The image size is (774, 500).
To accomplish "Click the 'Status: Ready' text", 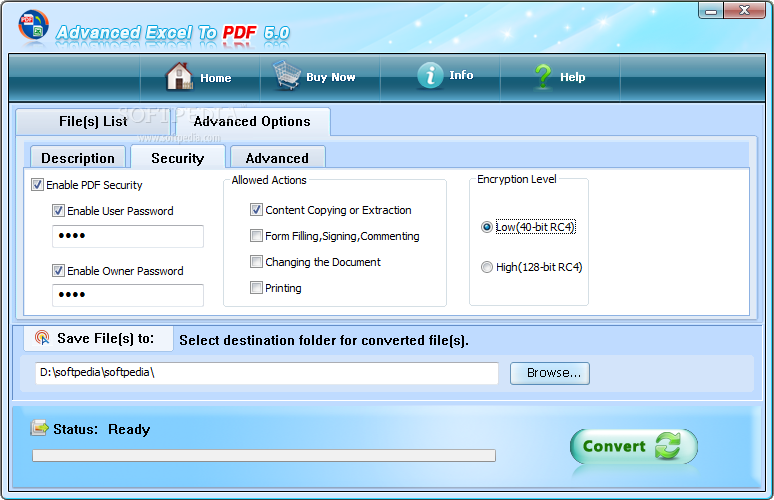I will click(102, 429).
